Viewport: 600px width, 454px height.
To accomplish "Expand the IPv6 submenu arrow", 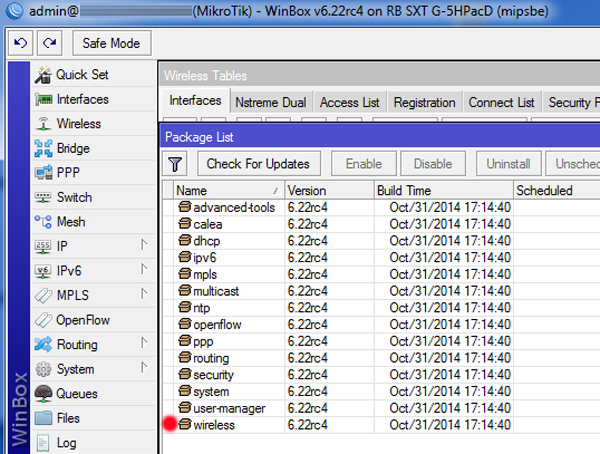I will 144,269.
